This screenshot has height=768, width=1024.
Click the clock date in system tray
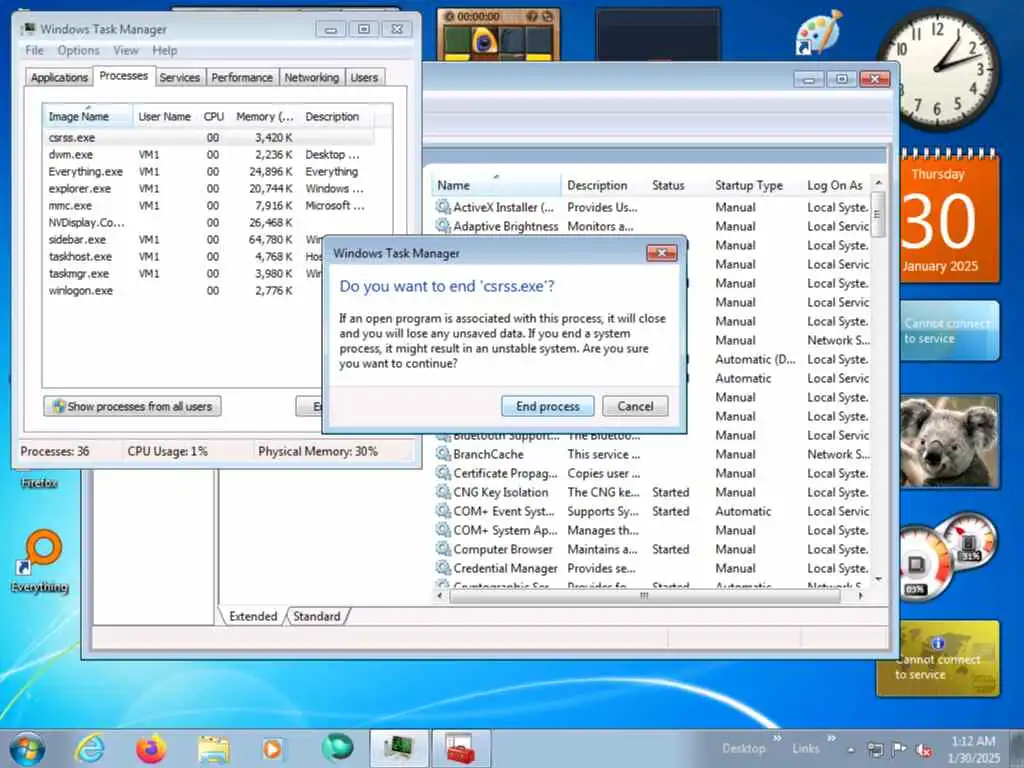click(x=974, y=749)
